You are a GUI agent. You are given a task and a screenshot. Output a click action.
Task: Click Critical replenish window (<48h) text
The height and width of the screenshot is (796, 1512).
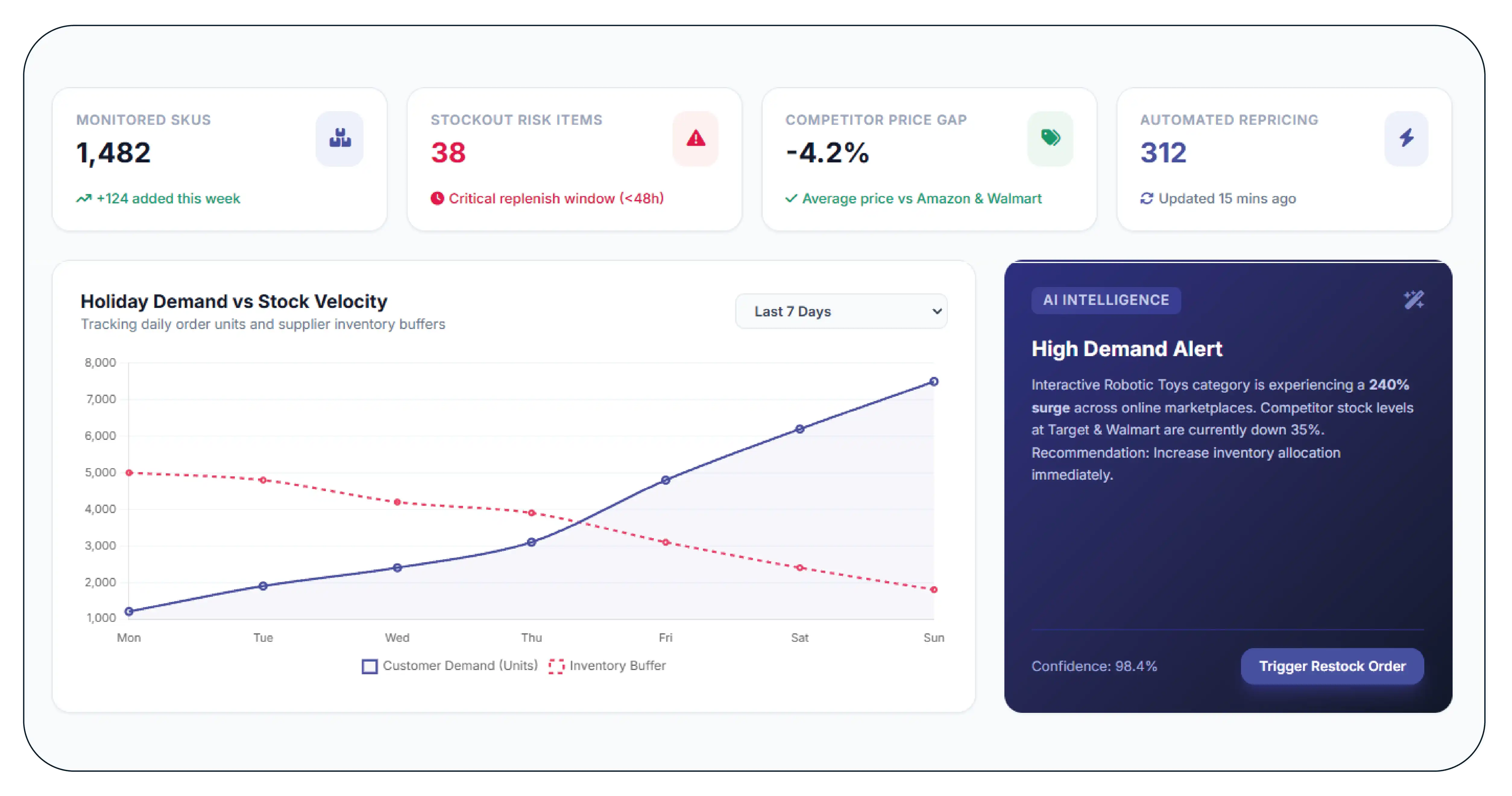[556, 199]
